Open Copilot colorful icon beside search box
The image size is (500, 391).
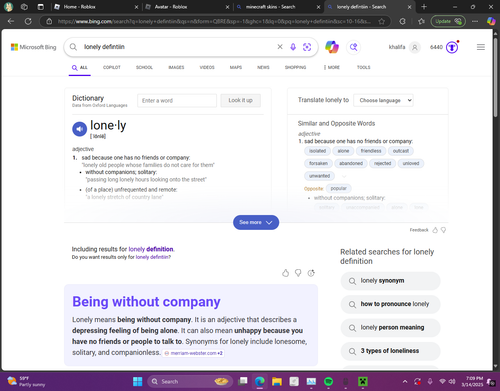point(332,47)
